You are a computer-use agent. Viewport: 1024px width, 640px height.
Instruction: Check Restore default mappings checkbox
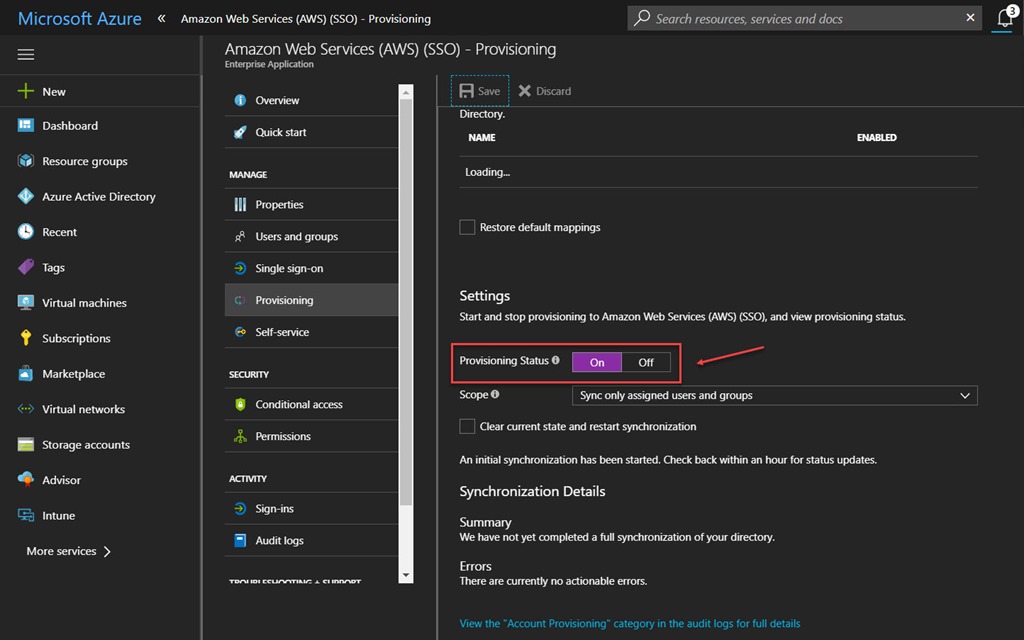(467, 227)
